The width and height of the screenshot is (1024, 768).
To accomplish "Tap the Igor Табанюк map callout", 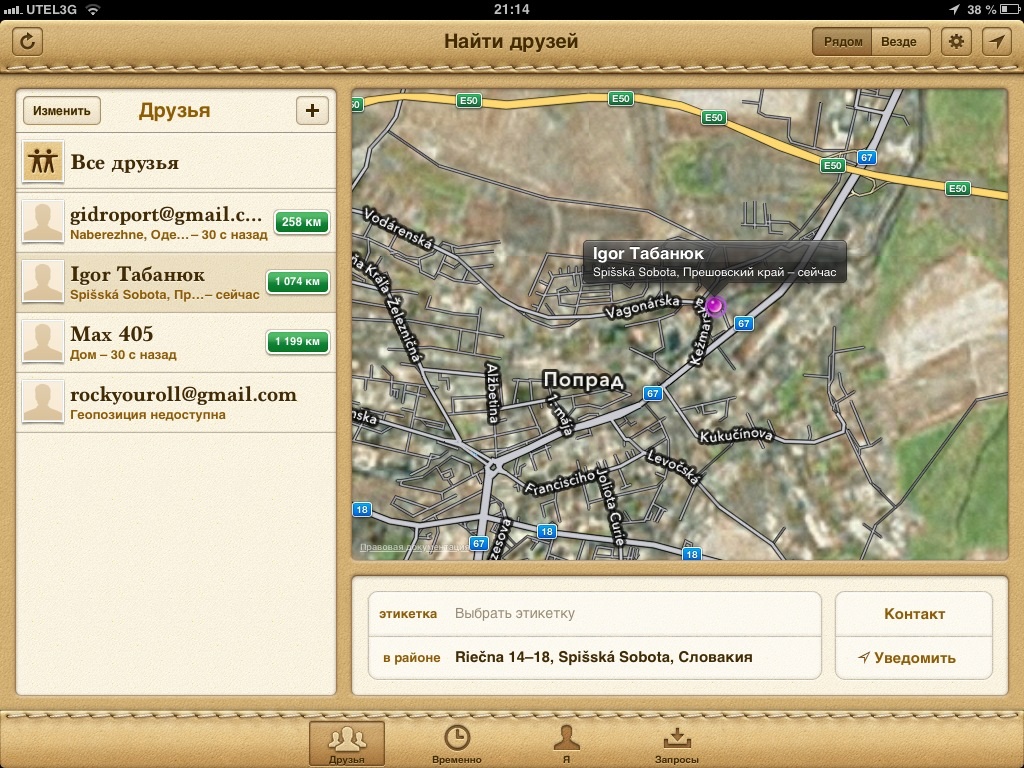I will (714, 261).
